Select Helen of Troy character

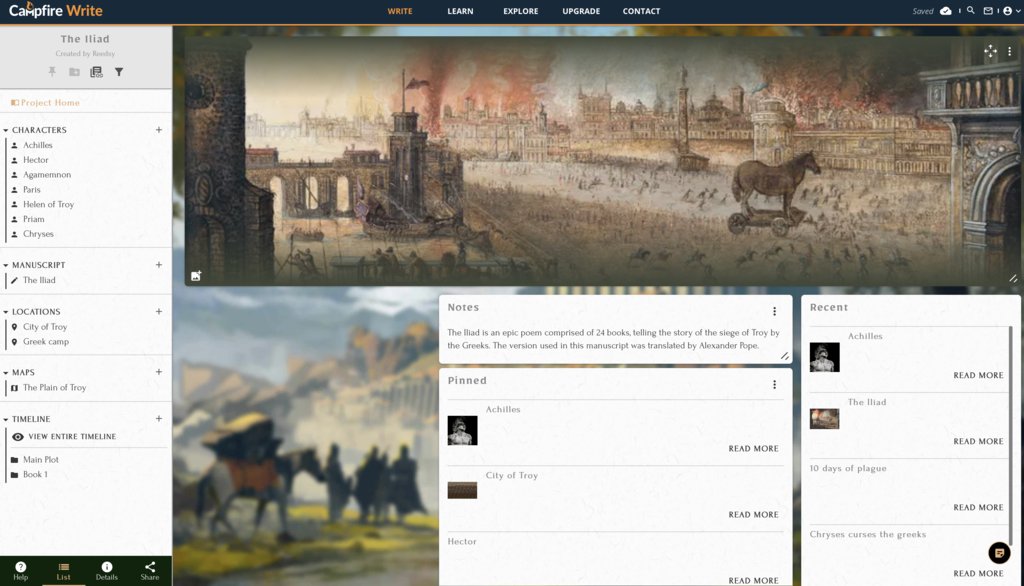[x=48, y=204]
